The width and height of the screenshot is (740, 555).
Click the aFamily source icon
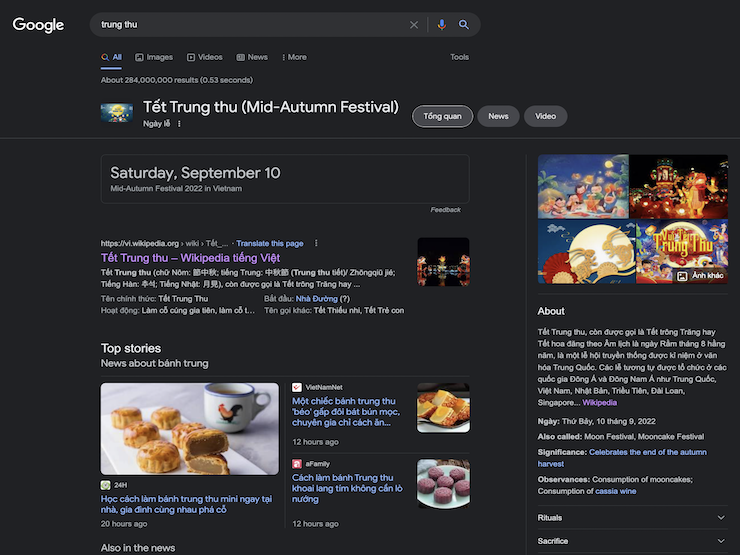[x=297, y=464]
